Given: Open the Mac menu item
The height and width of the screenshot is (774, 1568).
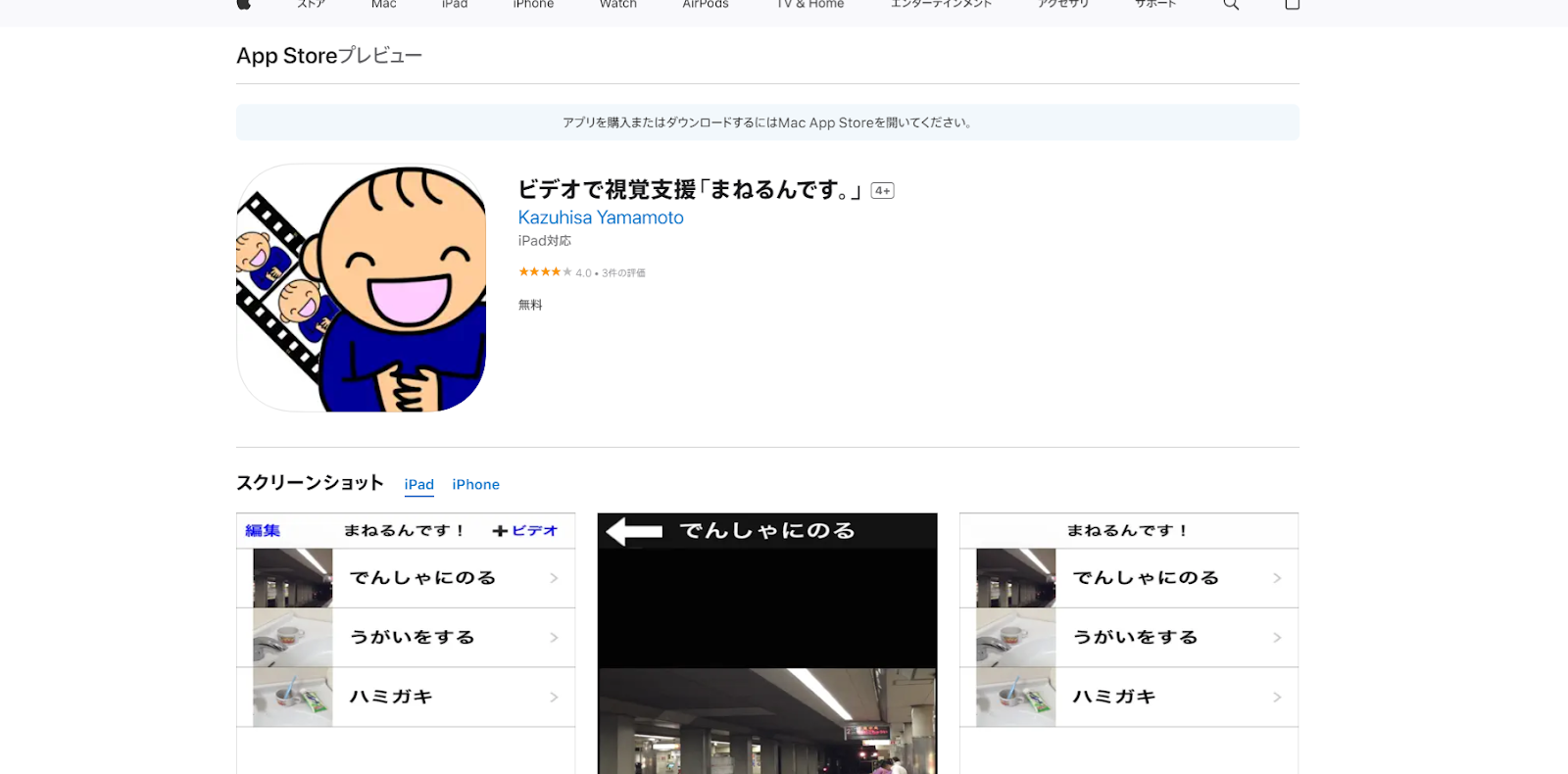Looking at the screenshot, I should coord(384,4).
